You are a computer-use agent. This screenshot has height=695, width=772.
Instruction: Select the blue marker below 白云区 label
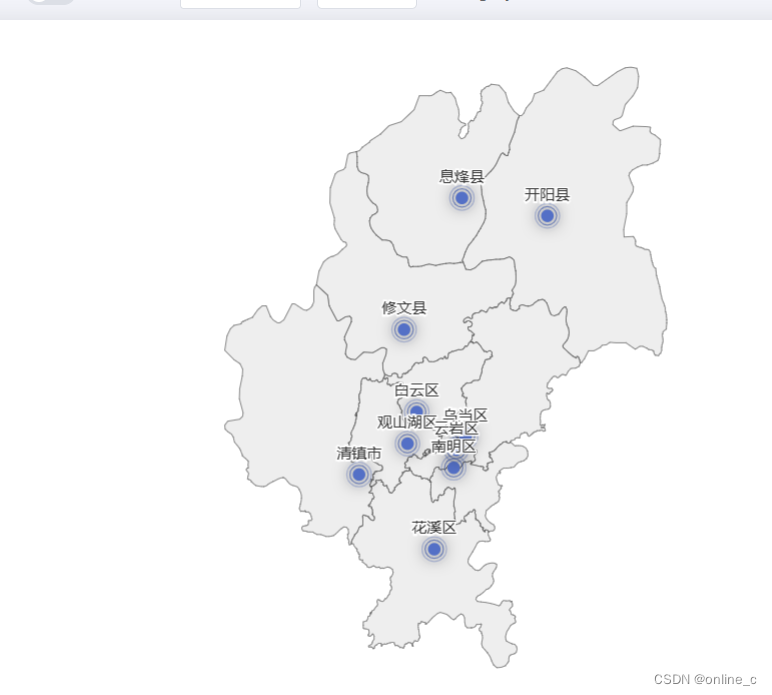point(416,410)
